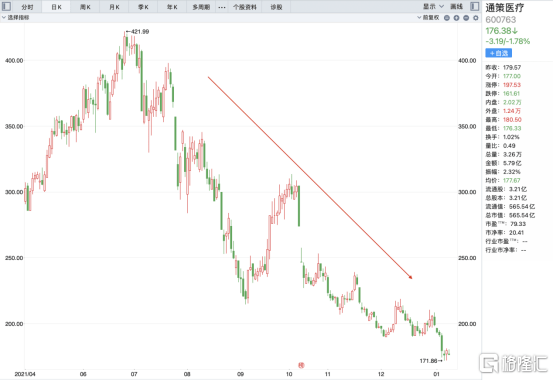The height and width of the screenshot is (380, 554).
Task: Switch to the 分时 tab
Action: pos(27,7)
